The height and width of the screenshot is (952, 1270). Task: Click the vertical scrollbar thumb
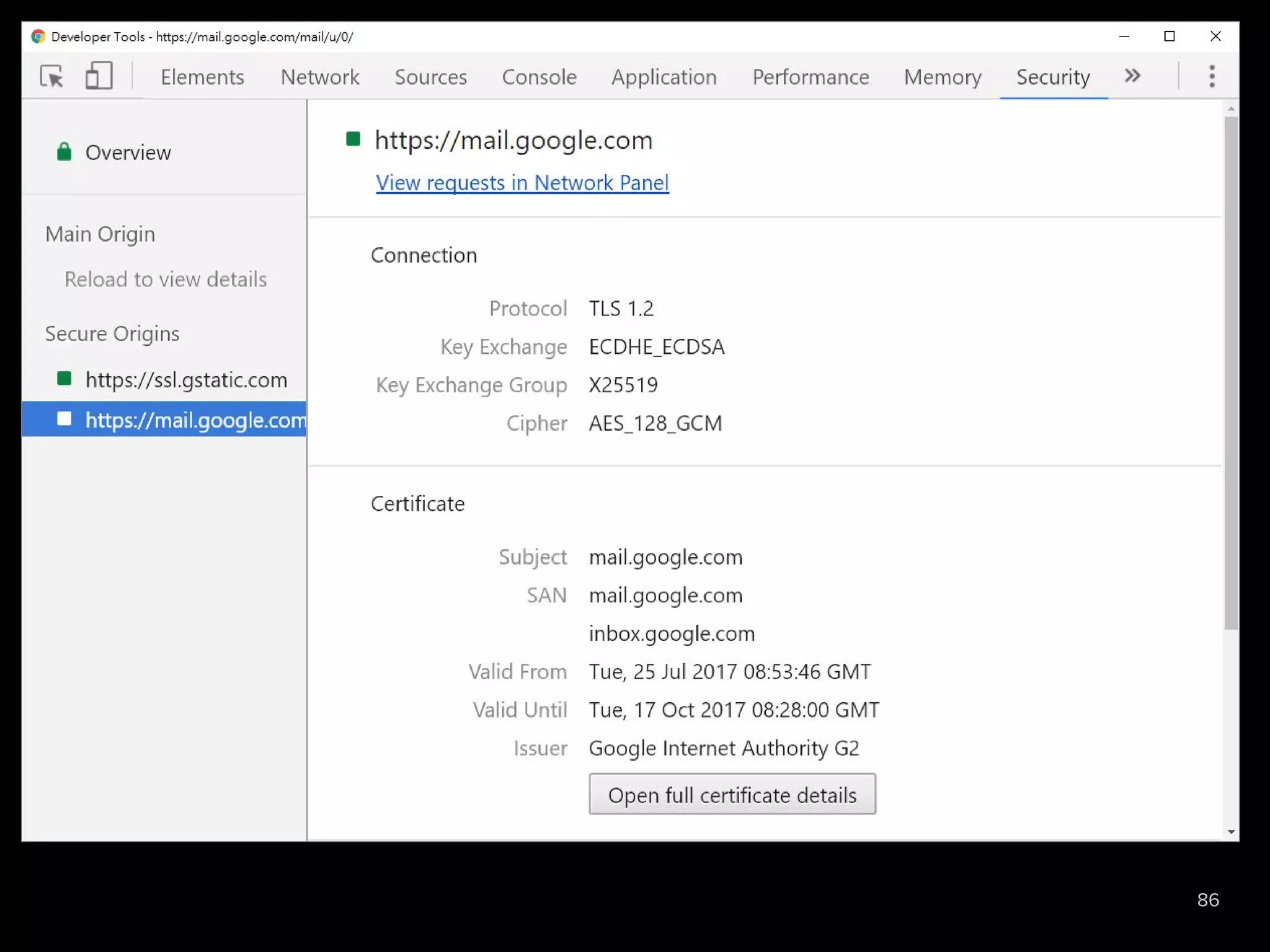tap(1231, 373)
